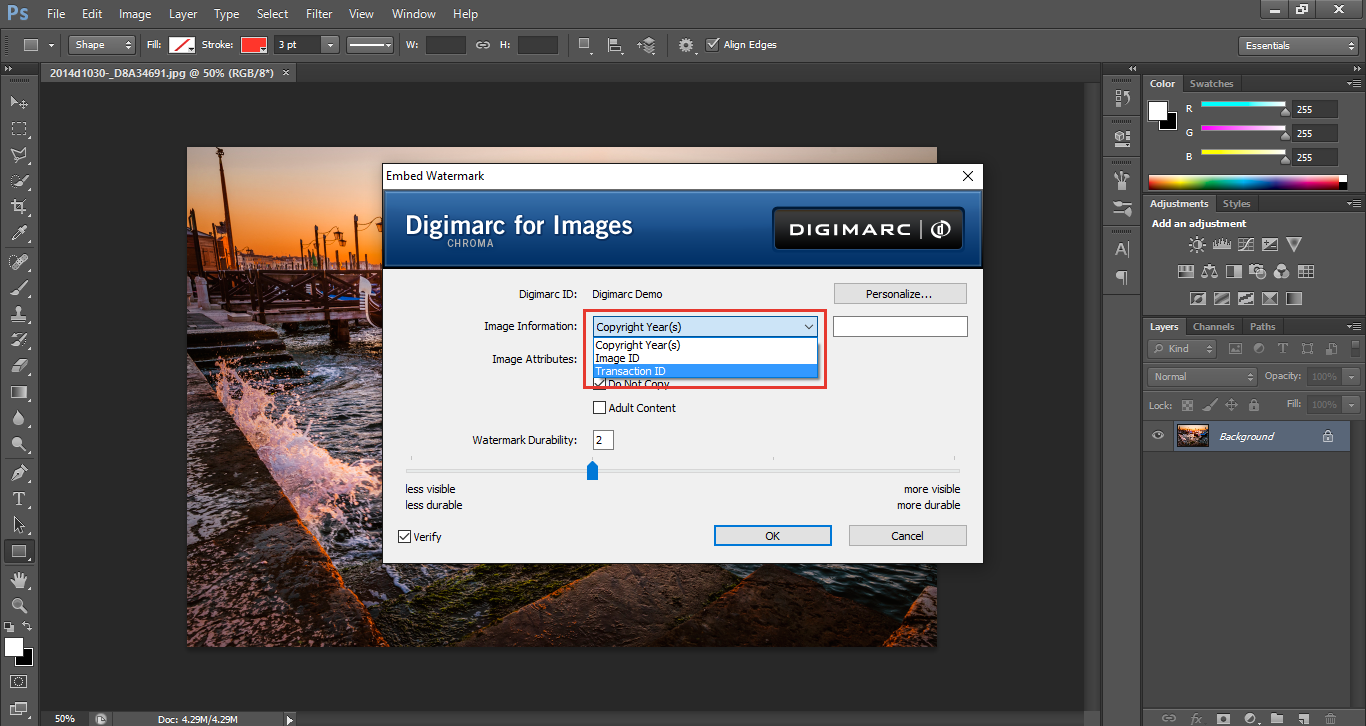Select the Polygonal Lasso tool
1366x726 pixels.
(19, 154)
